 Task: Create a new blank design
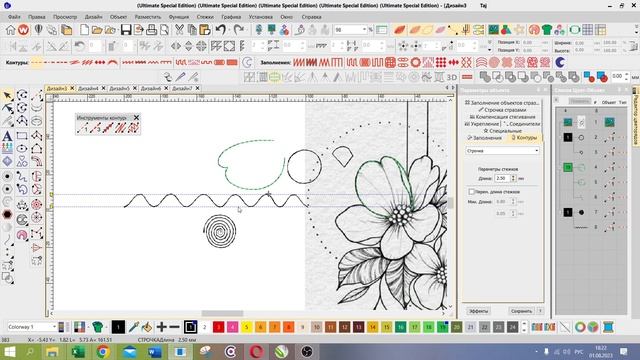coord(84,30)
